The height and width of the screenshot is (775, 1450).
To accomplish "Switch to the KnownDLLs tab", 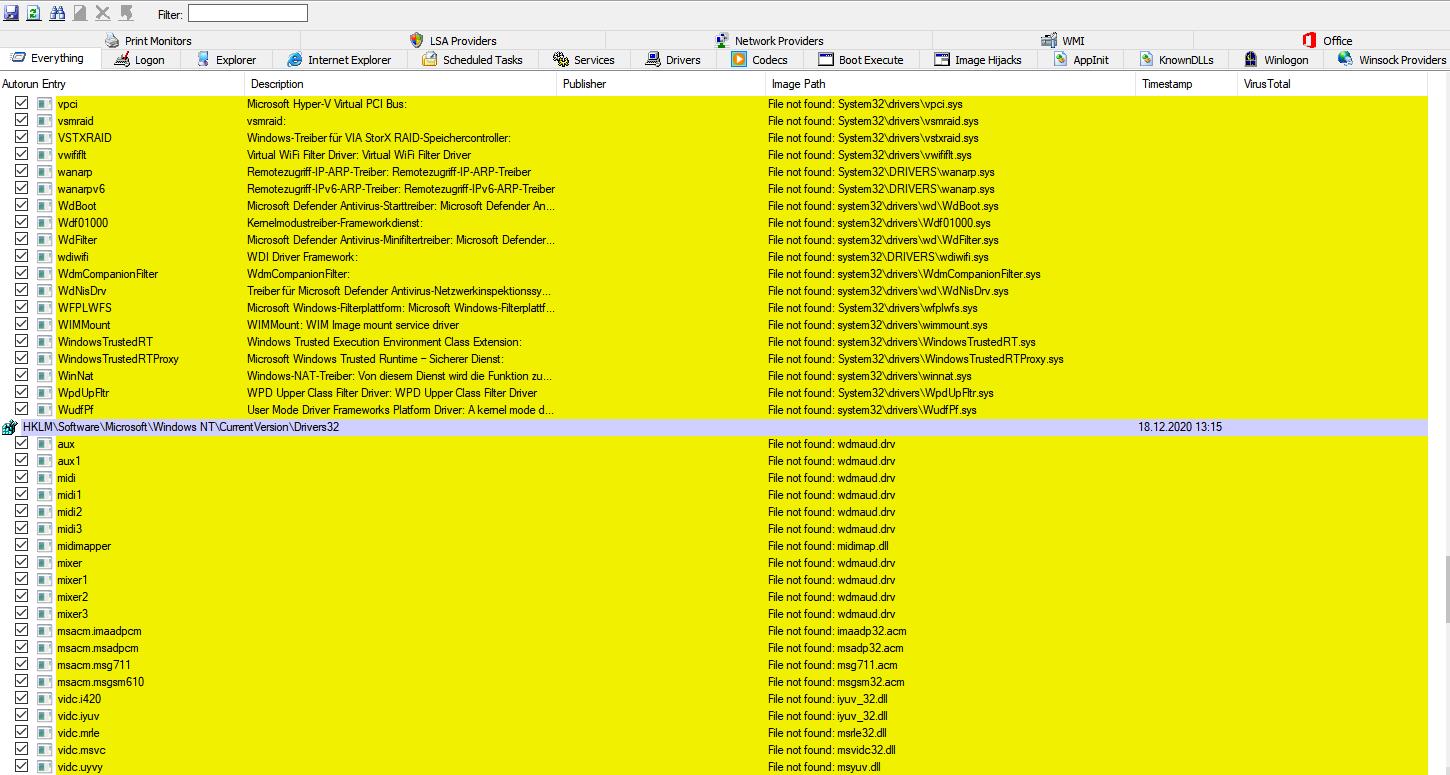I will (1176, 60).
